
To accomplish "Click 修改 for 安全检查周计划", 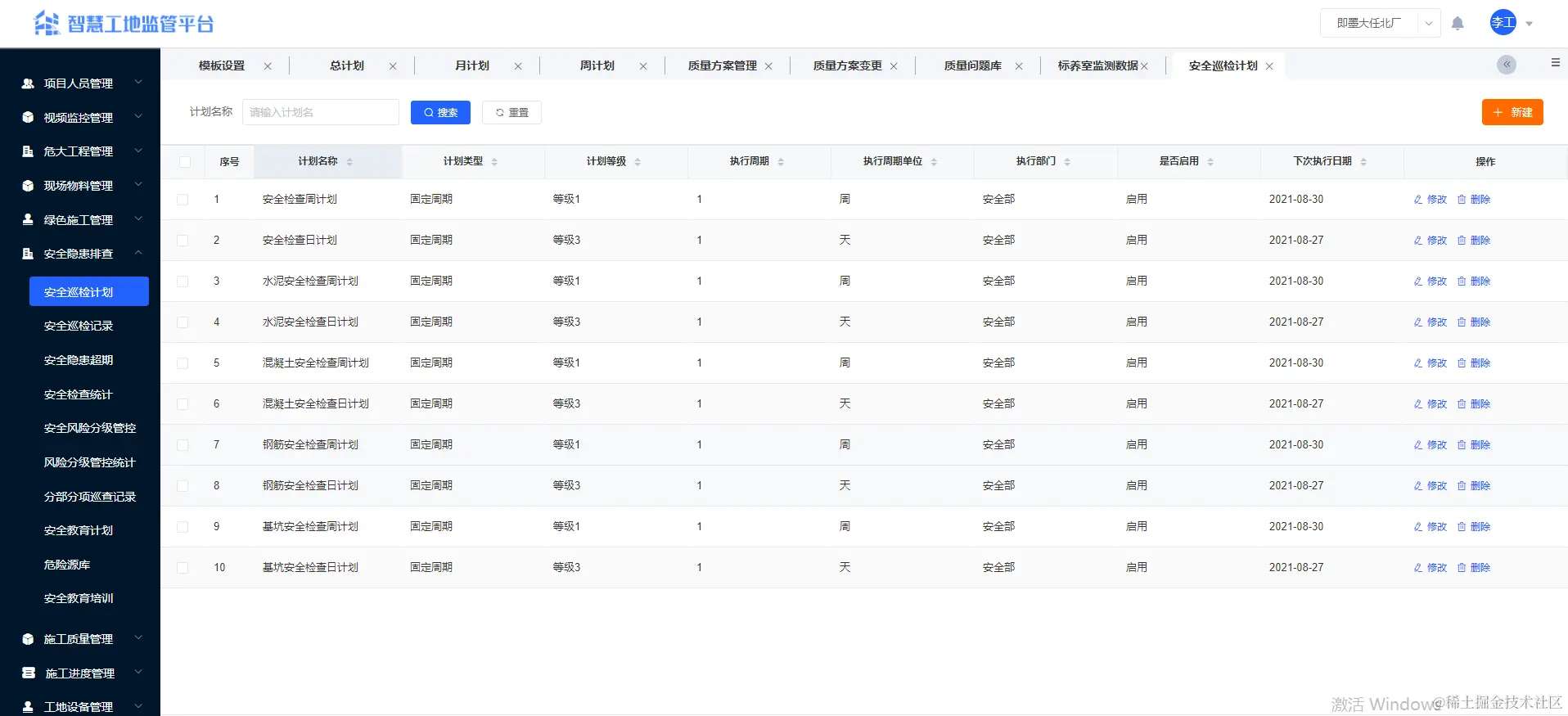I will [1431, 200].
